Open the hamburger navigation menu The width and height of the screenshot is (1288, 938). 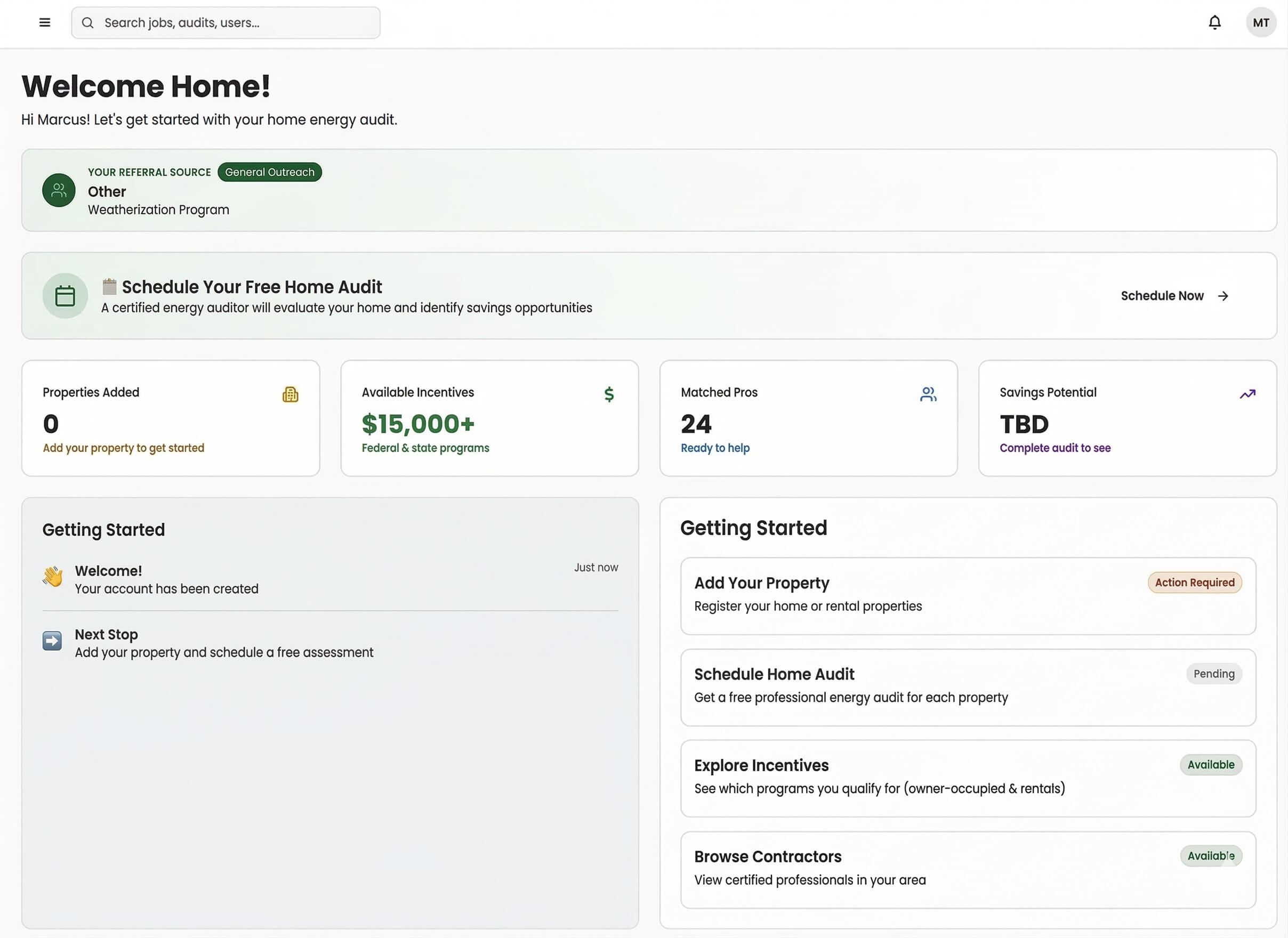pyautogui.click(x=45, y=23)
